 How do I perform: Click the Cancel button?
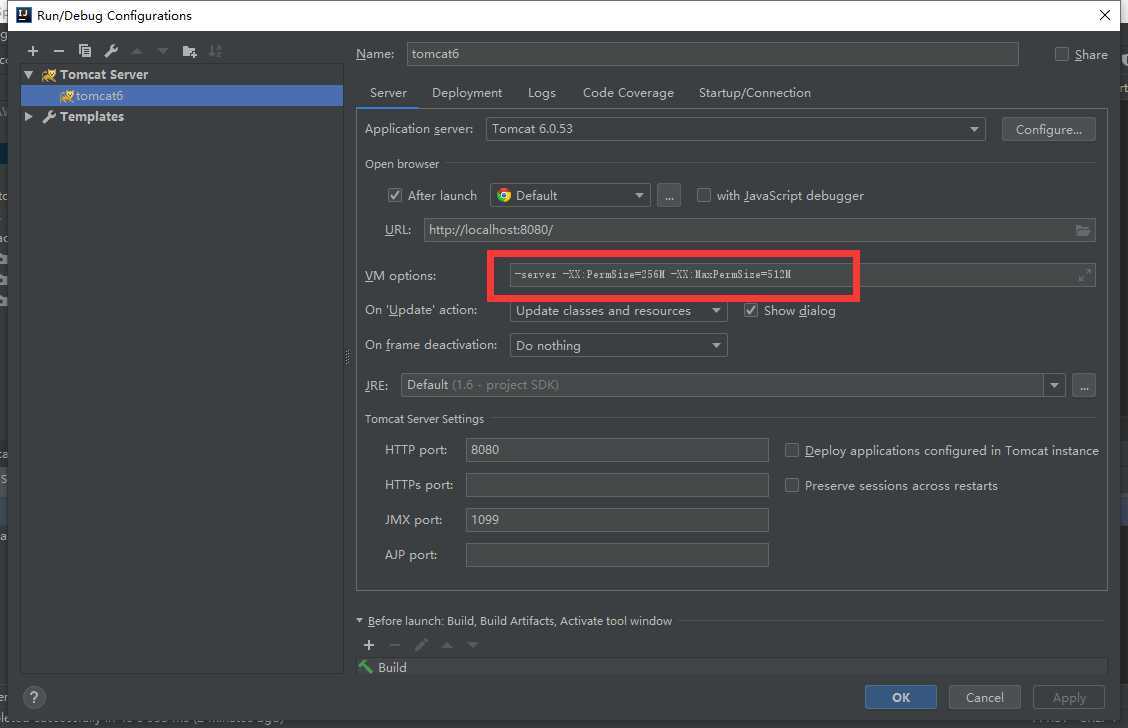point(985,697)
